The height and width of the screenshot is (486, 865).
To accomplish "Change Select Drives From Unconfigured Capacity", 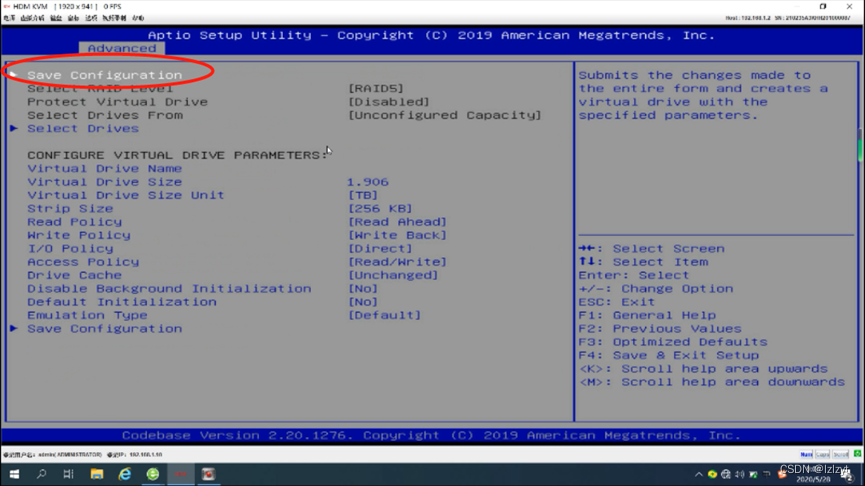I will [445, 115].
